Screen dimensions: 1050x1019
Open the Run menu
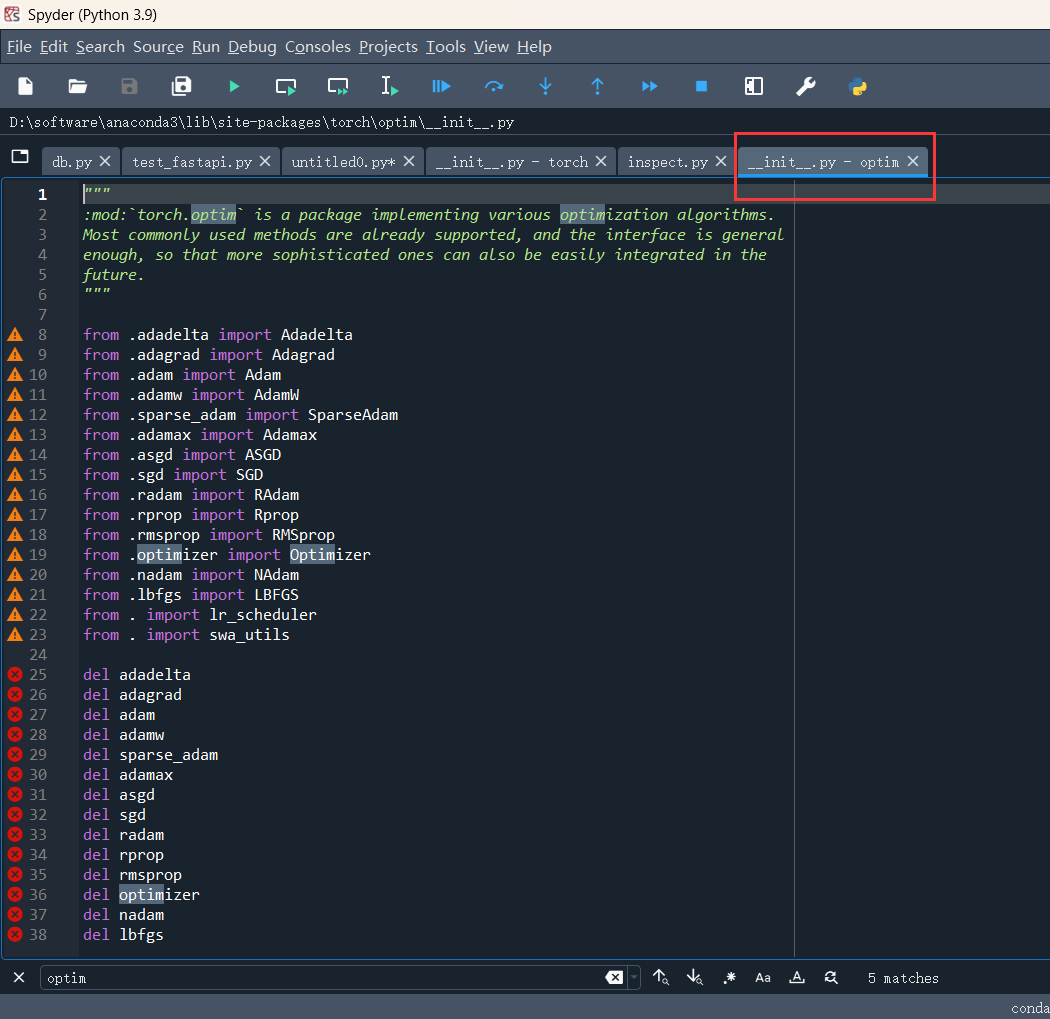pos(206,47)
